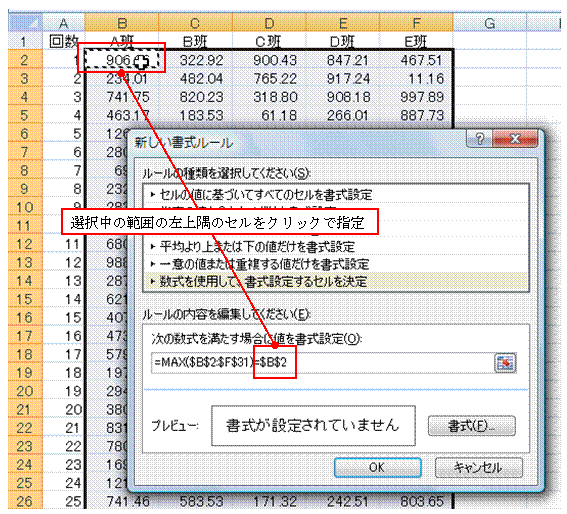Click into the formula input field
Viewport: 567px width, 514px height.
pyautogui.click(x=322, y=362)
